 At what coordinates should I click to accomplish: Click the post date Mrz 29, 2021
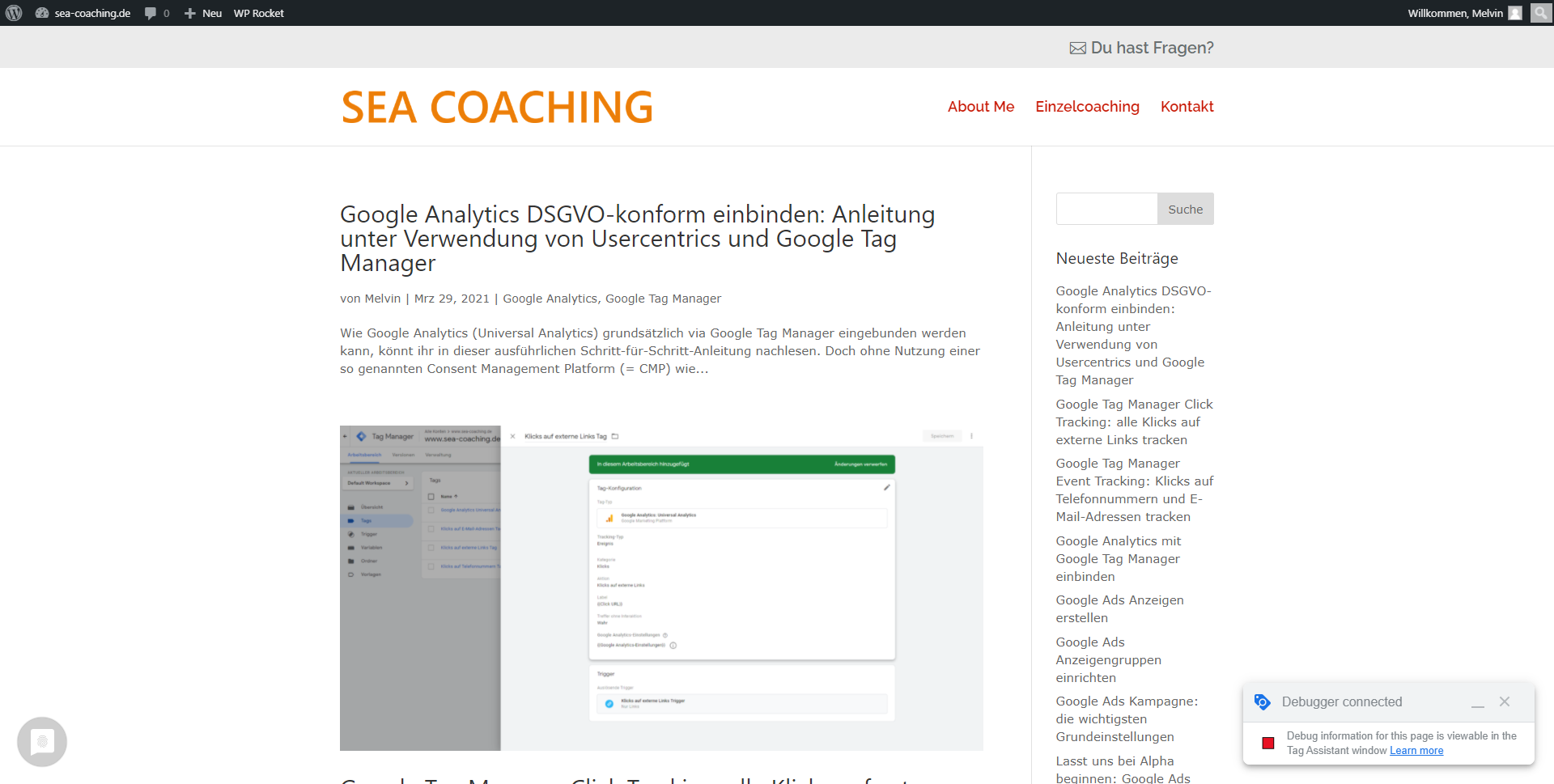[452, 299]
